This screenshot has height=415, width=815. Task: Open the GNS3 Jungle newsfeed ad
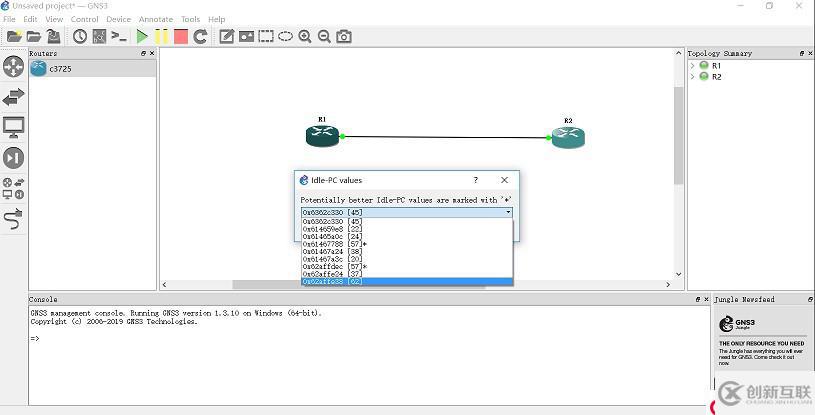point(761,341)
